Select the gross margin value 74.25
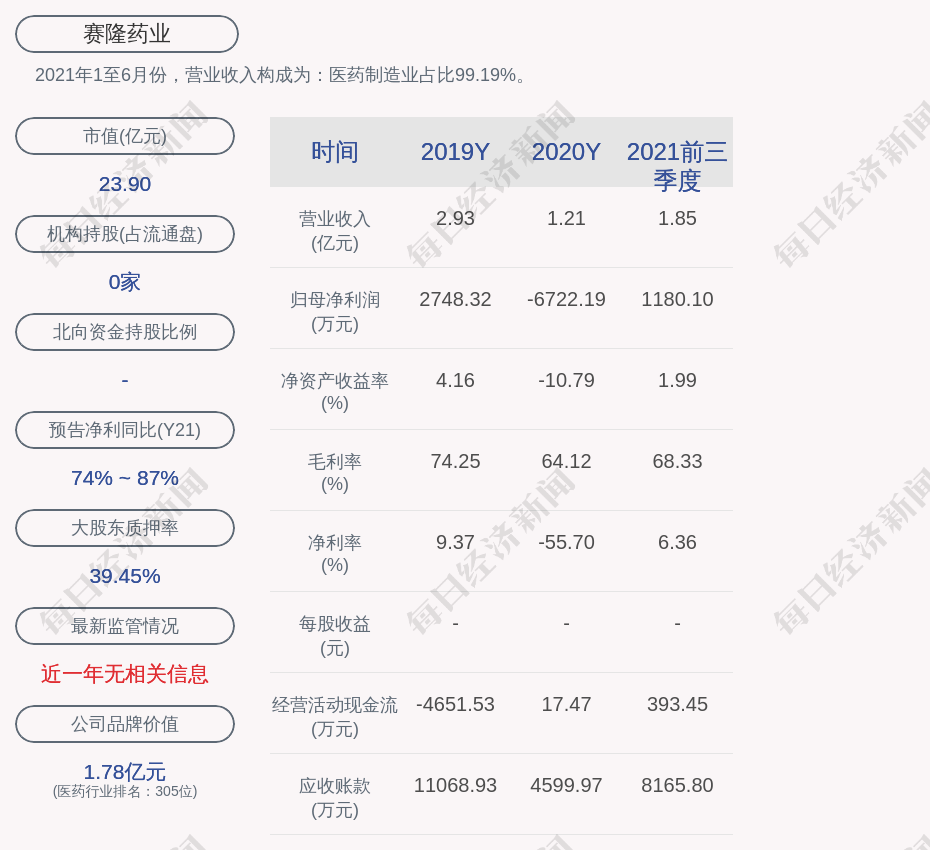This screenshot has height=850, width=930. click(x=456, y=461)
